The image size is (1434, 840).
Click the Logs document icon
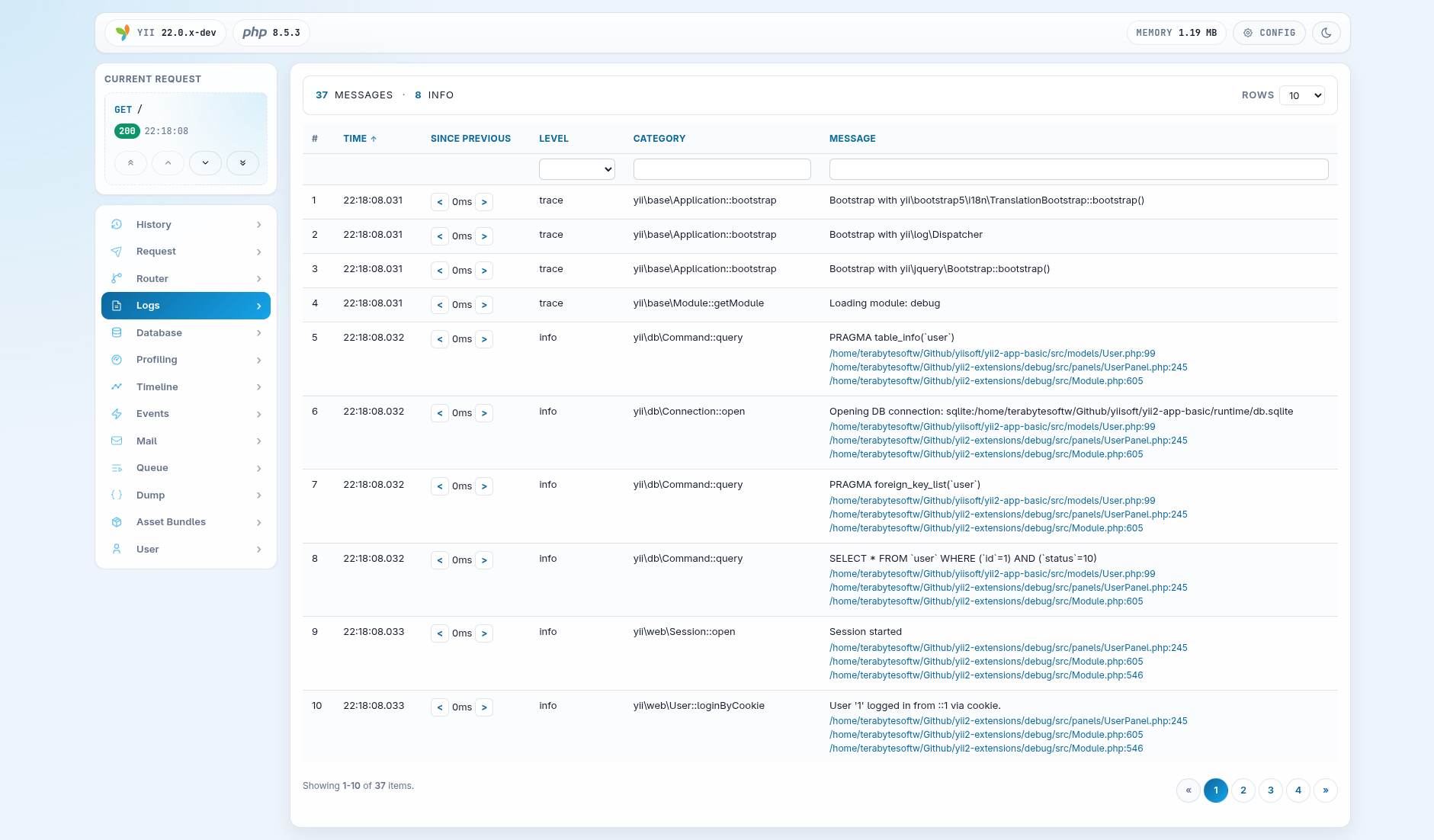click(x=117, y=306)
